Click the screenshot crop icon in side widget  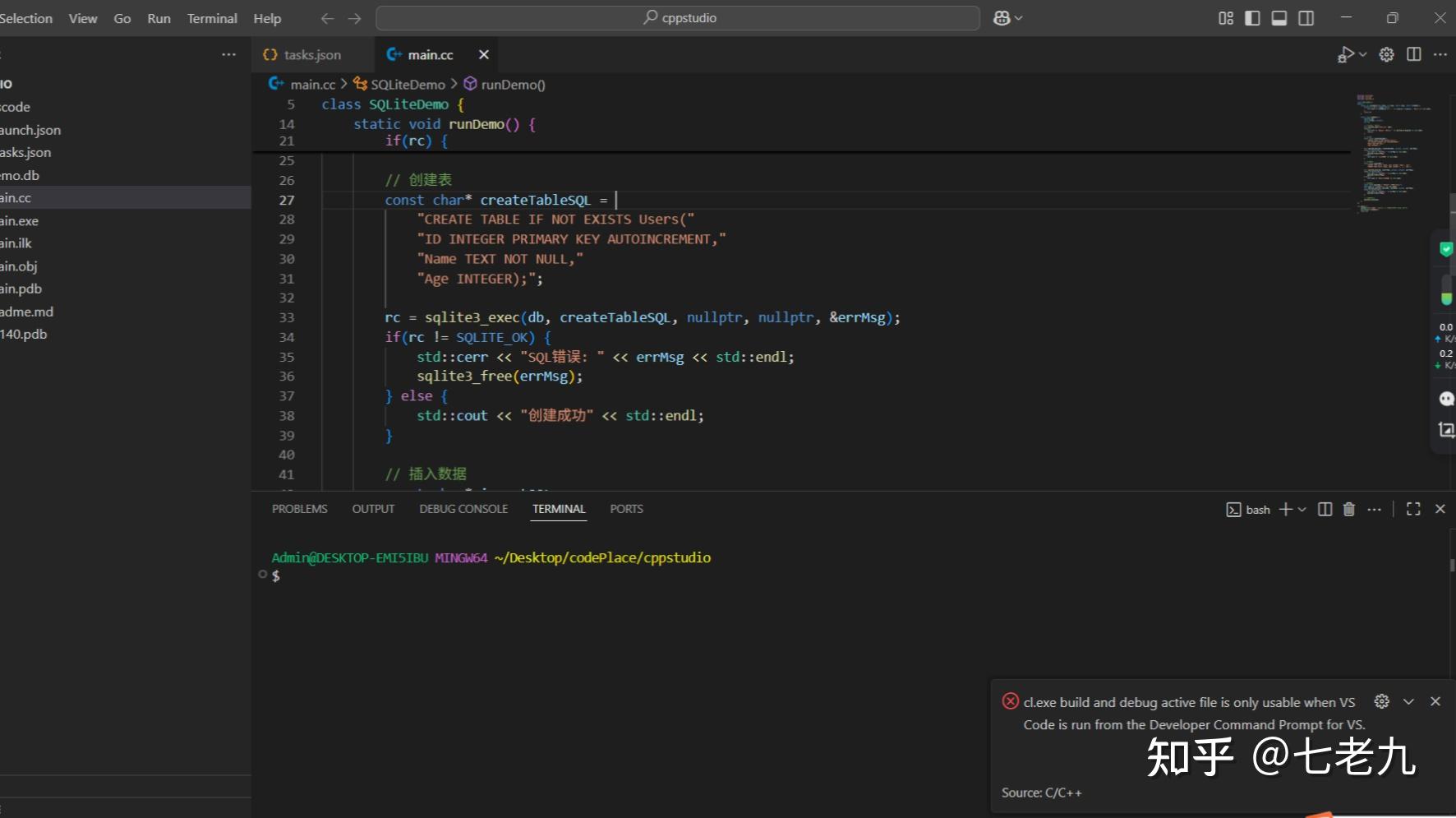pos(1446,429)
